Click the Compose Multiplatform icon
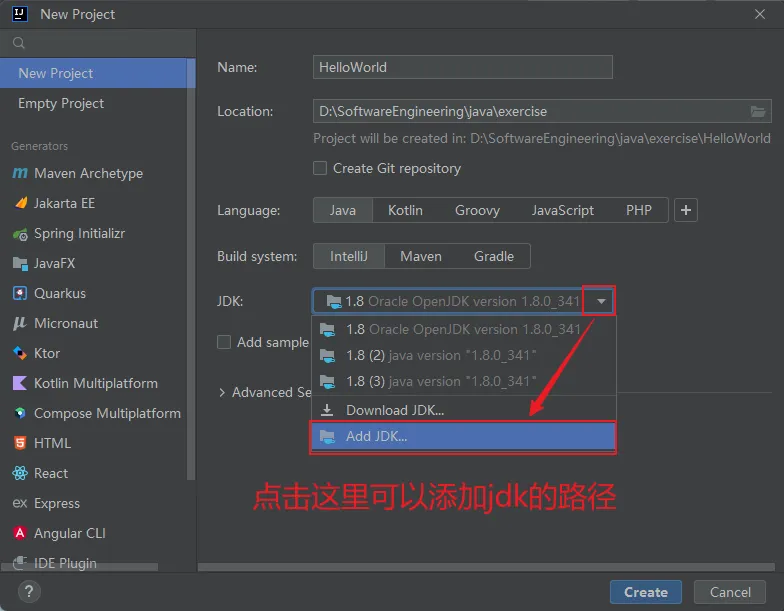This screenshot has height=611, width=784. coord(20,414)
